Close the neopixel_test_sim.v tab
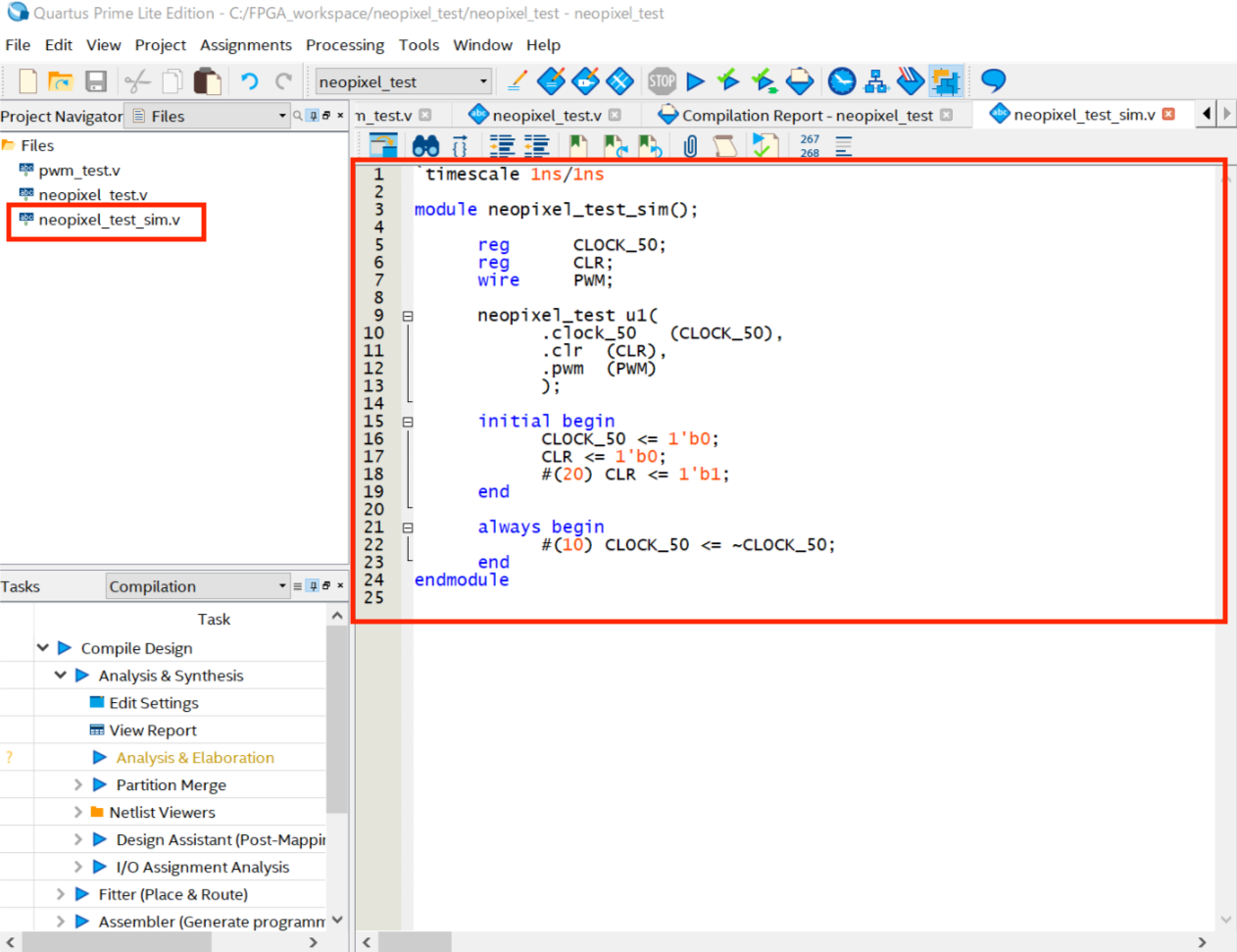The height and width of the screenshot is (952, 1237). (1168, 115)
